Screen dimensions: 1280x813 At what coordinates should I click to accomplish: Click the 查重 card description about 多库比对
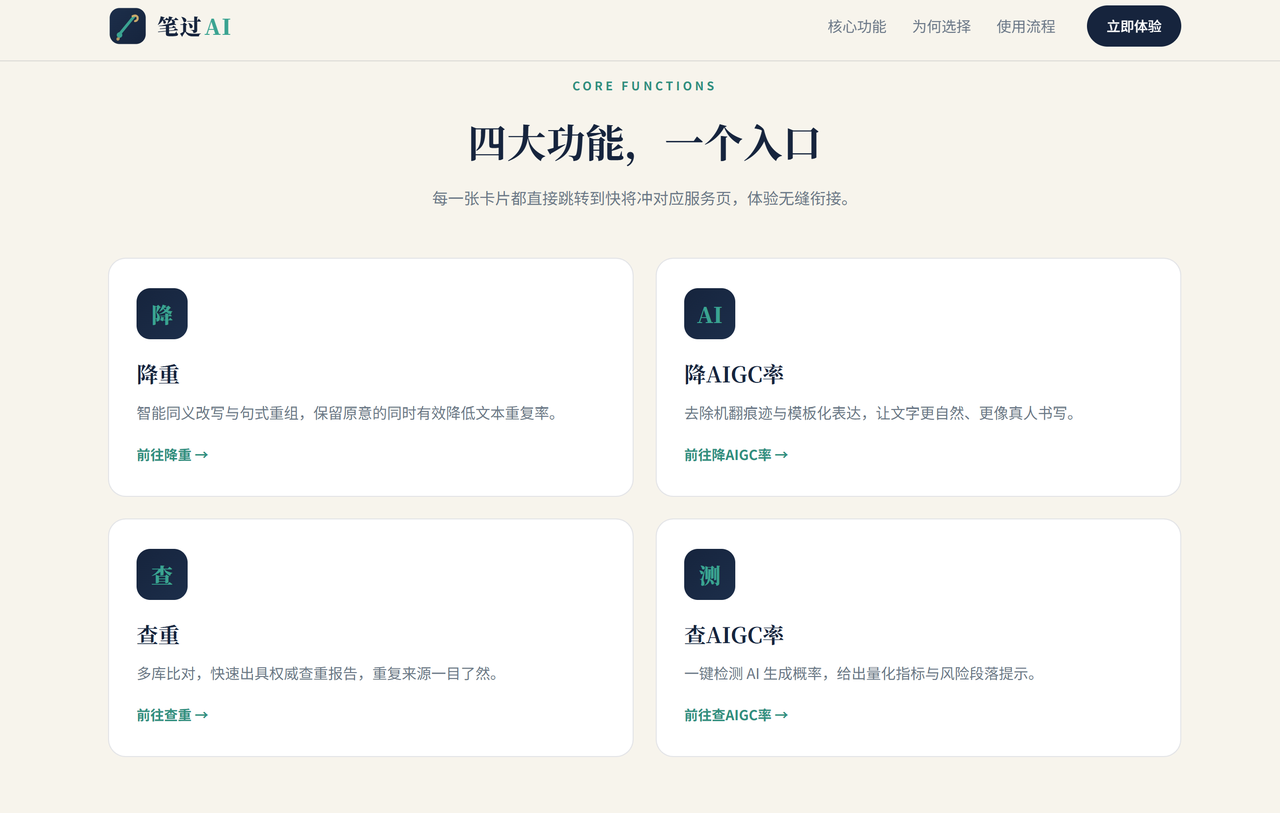(317, 674)
